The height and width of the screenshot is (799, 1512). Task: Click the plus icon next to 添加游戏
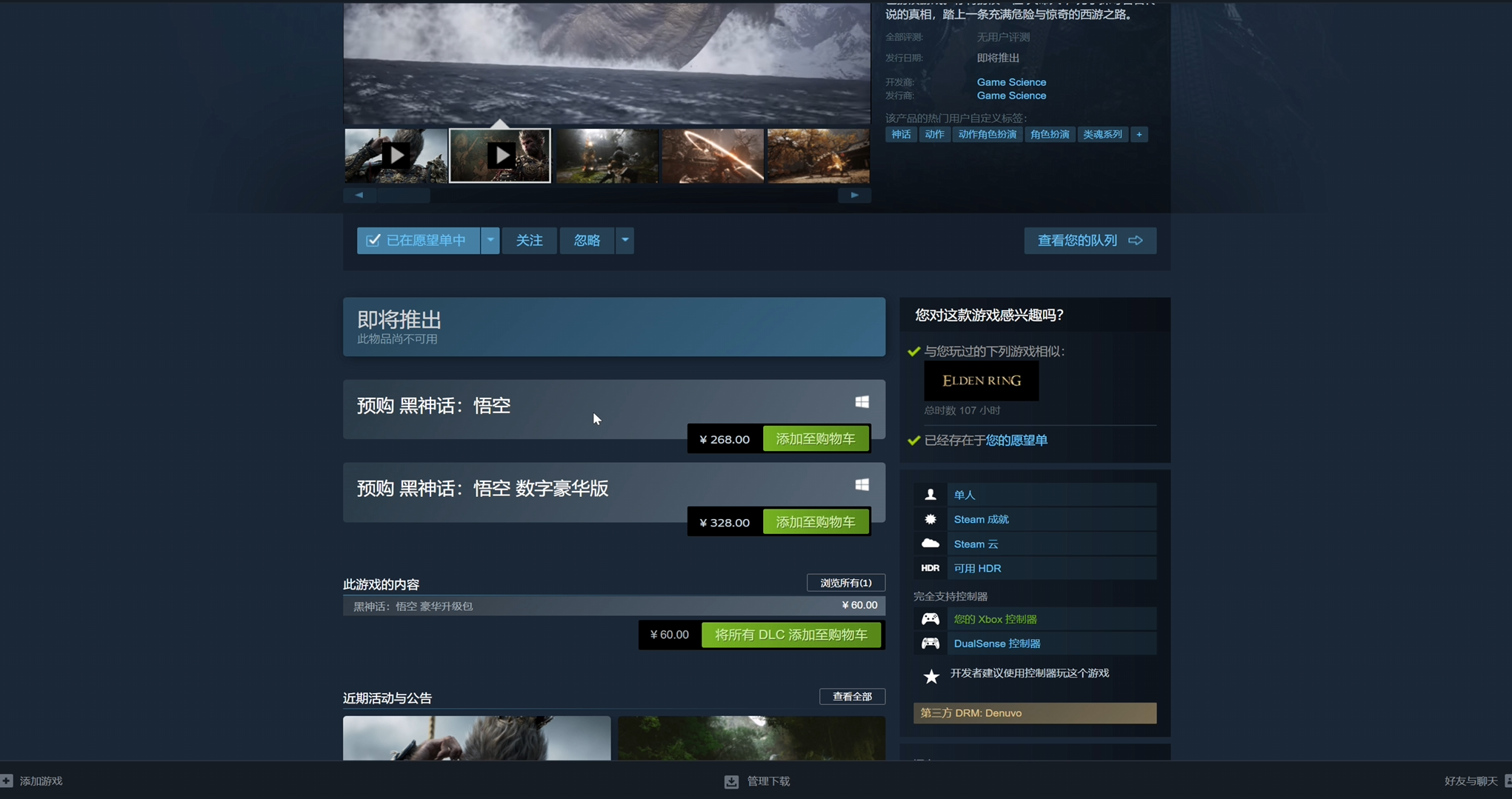7,780
